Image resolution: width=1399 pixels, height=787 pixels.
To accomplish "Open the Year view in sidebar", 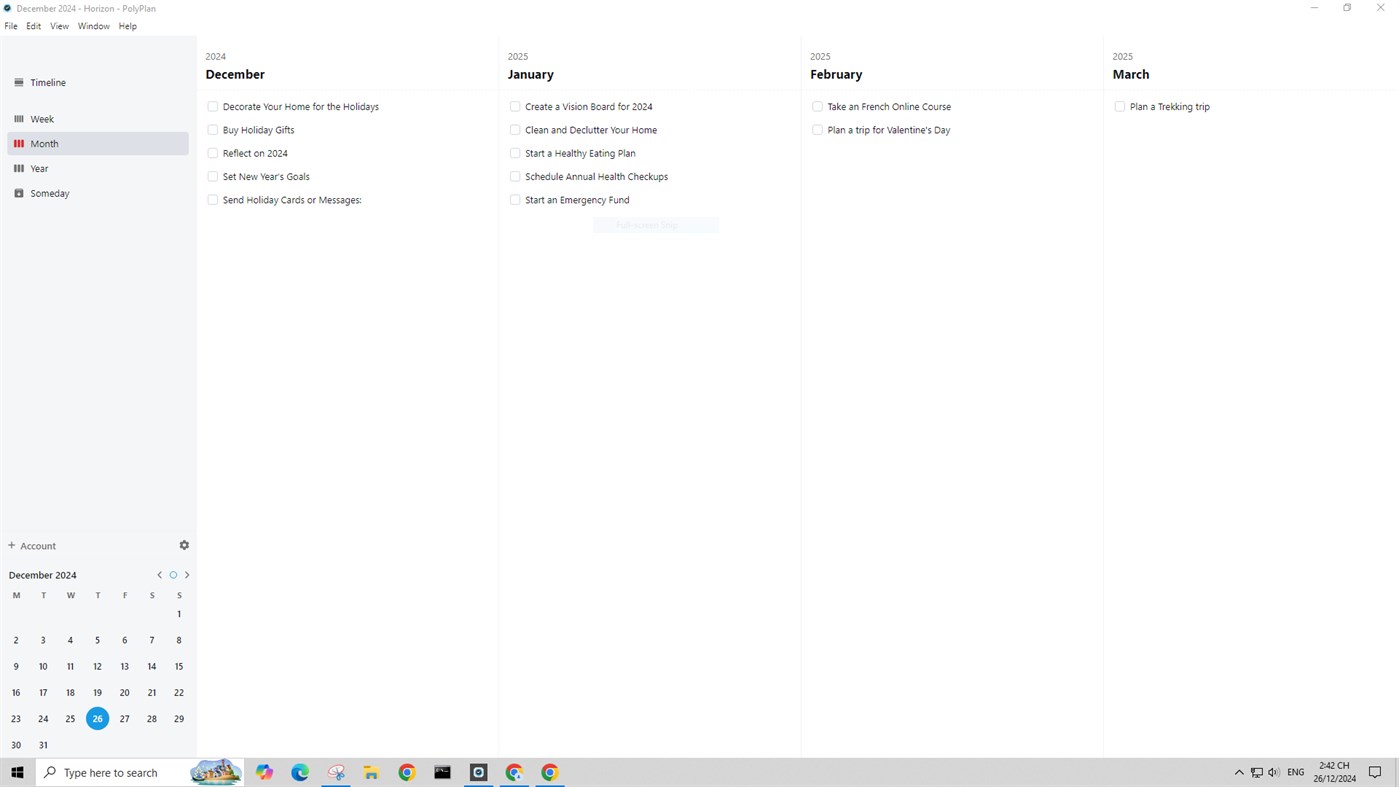I will click(98, 169).
